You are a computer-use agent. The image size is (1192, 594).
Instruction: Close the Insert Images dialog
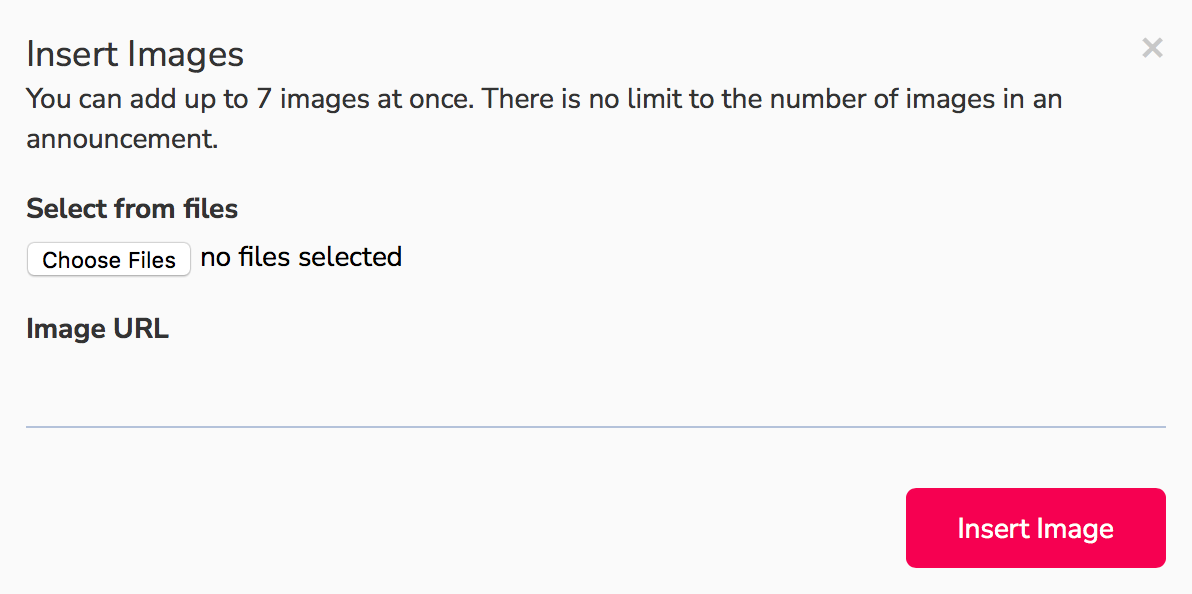tap(1152, 48)
